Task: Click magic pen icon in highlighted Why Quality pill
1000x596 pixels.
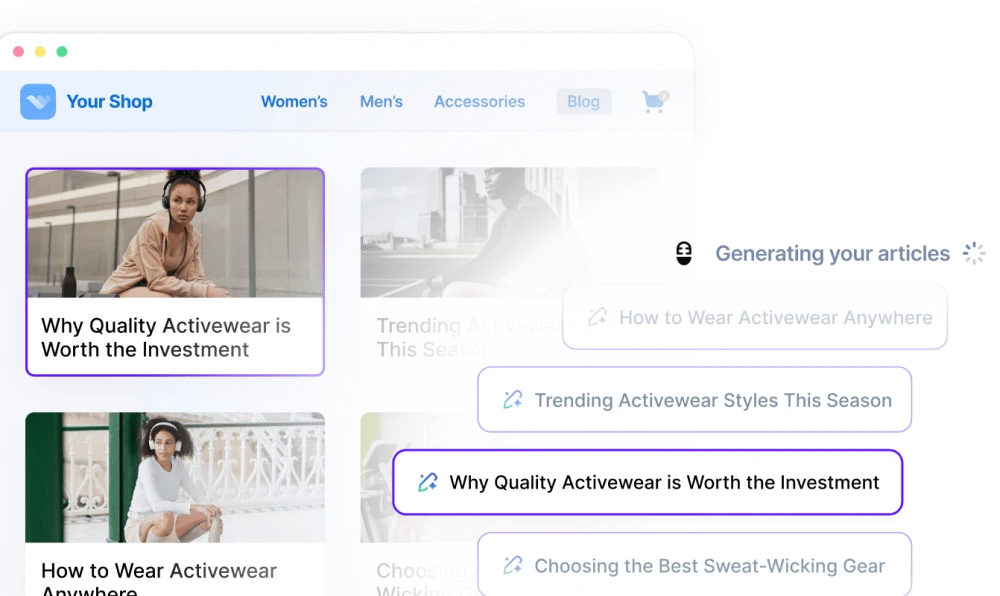Action: 428,483
